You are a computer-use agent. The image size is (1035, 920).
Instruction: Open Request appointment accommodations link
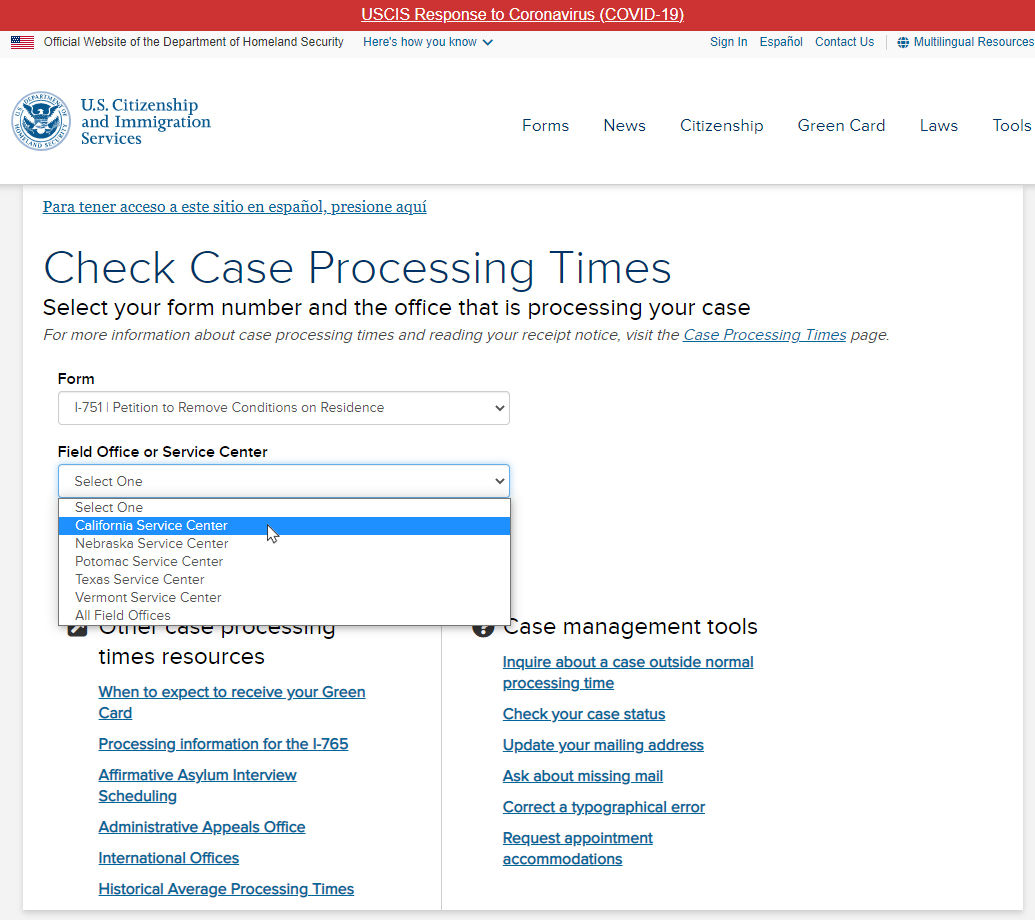578,848
